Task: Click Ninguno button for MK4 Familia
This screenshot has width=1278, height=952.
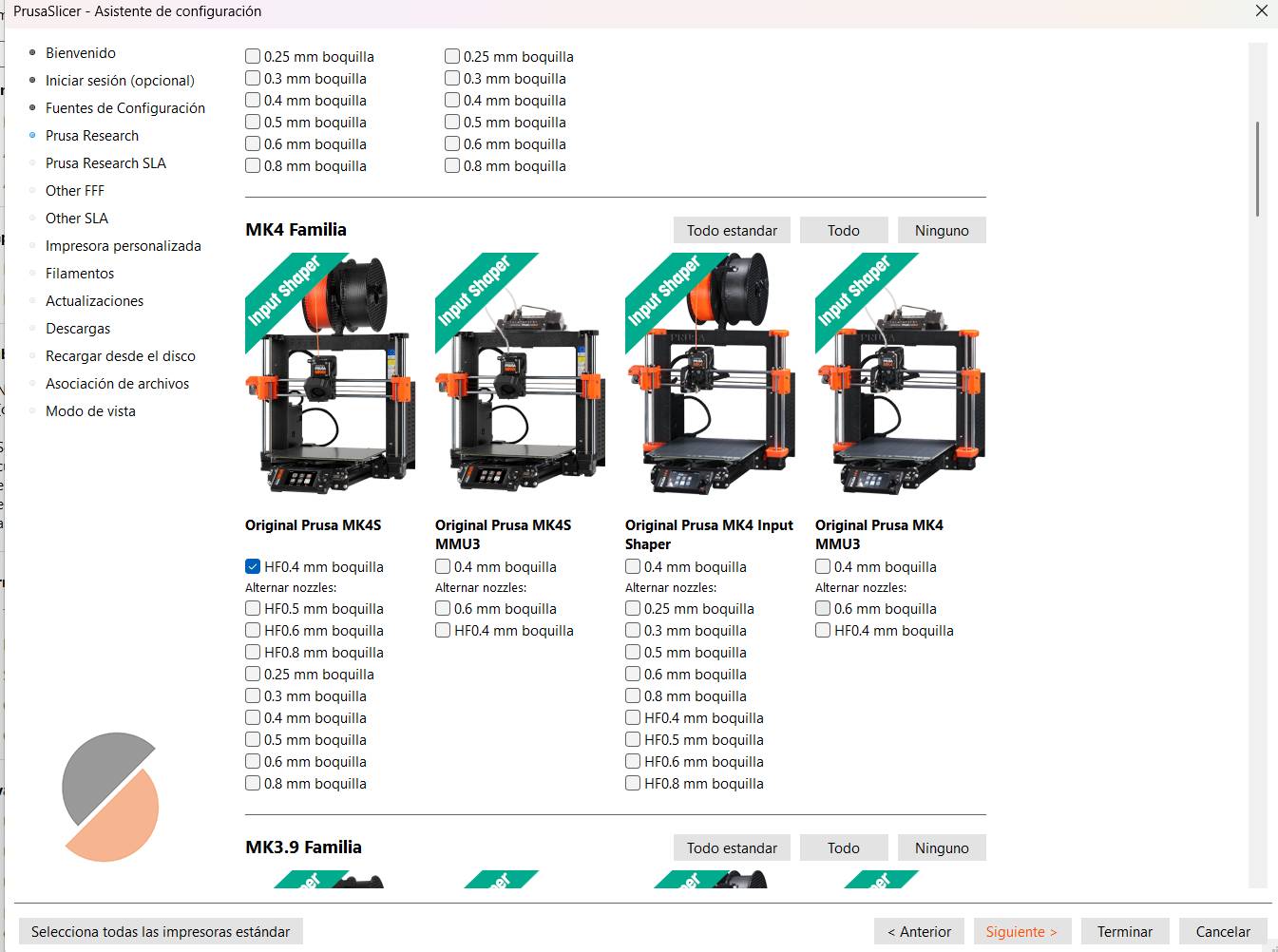Action: pos(942,231)
